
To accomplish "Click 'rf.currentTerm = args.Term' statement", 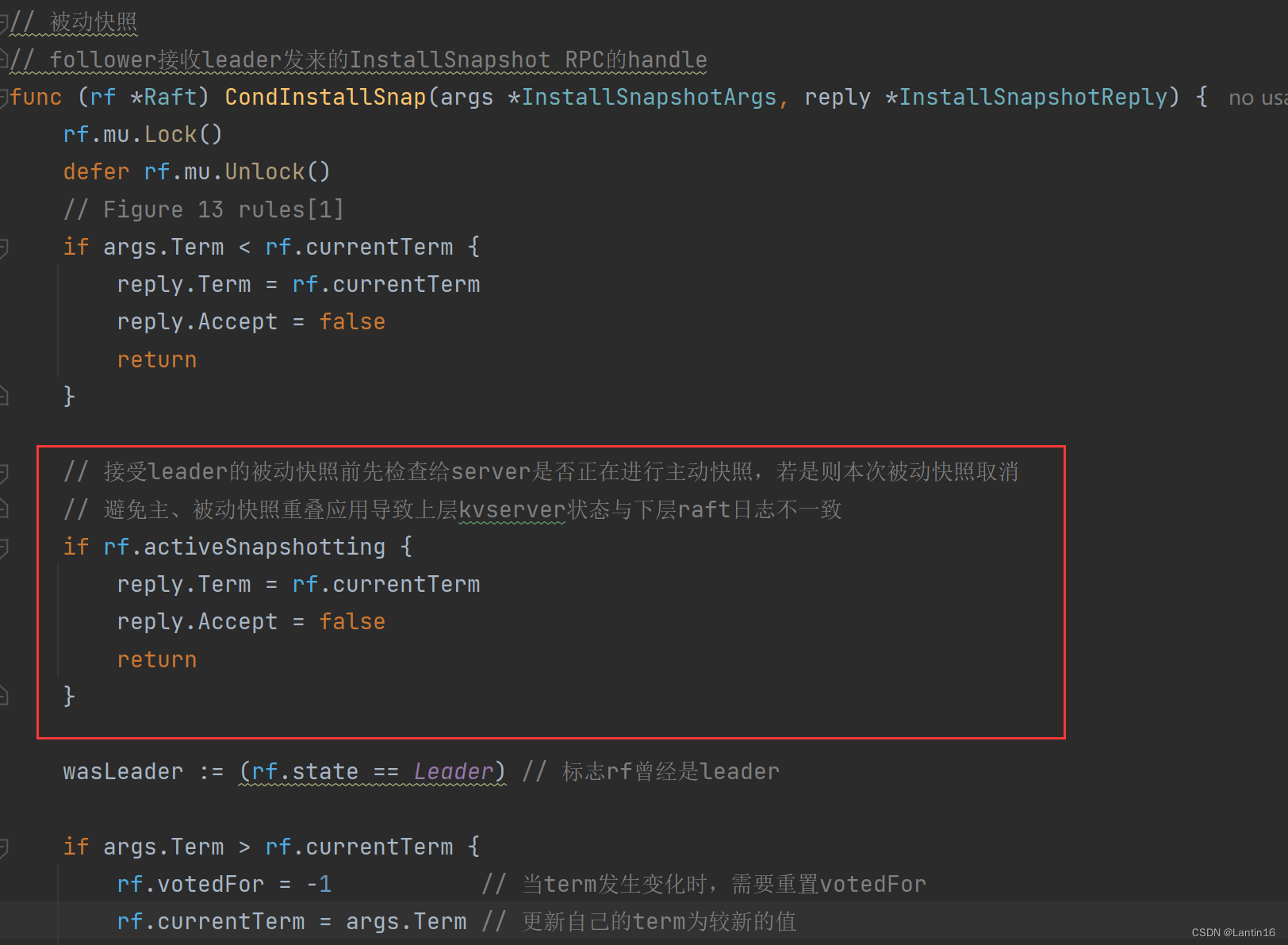I will click(x=292, y=921).
